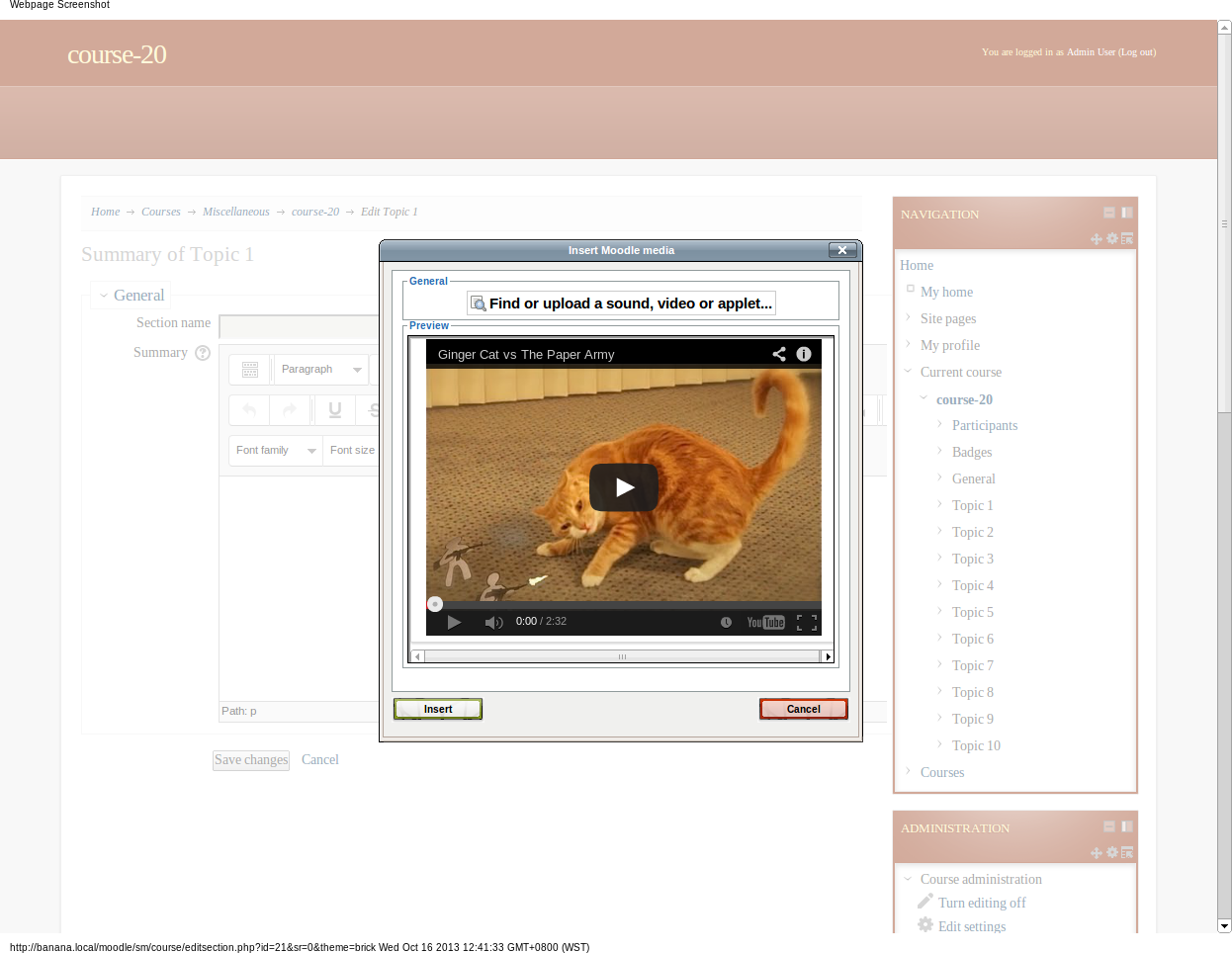Expand the Courses navigation node

pos(908,772)
